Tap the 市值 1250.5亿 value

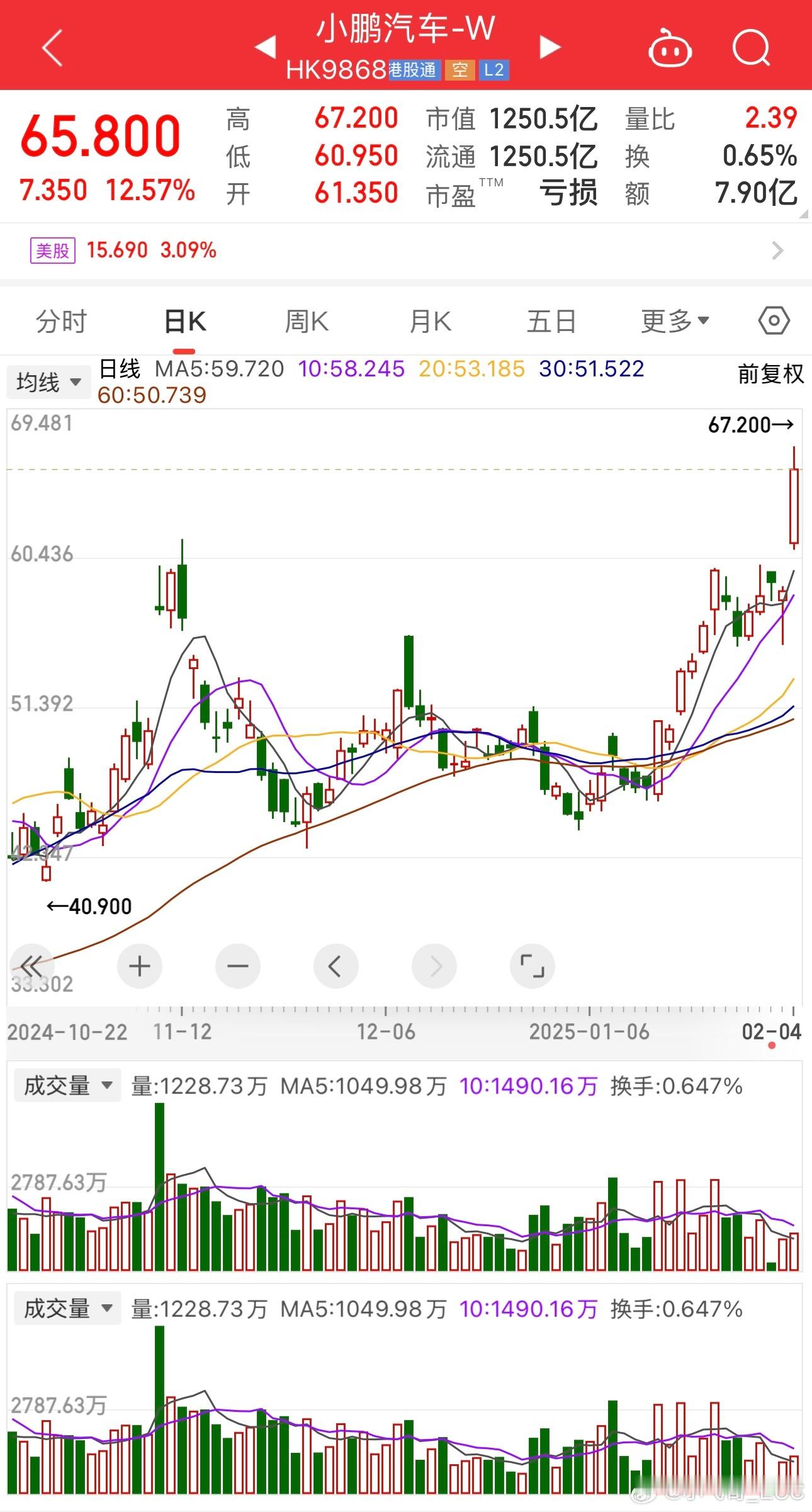pyautogui.click(x=543, y=118)
